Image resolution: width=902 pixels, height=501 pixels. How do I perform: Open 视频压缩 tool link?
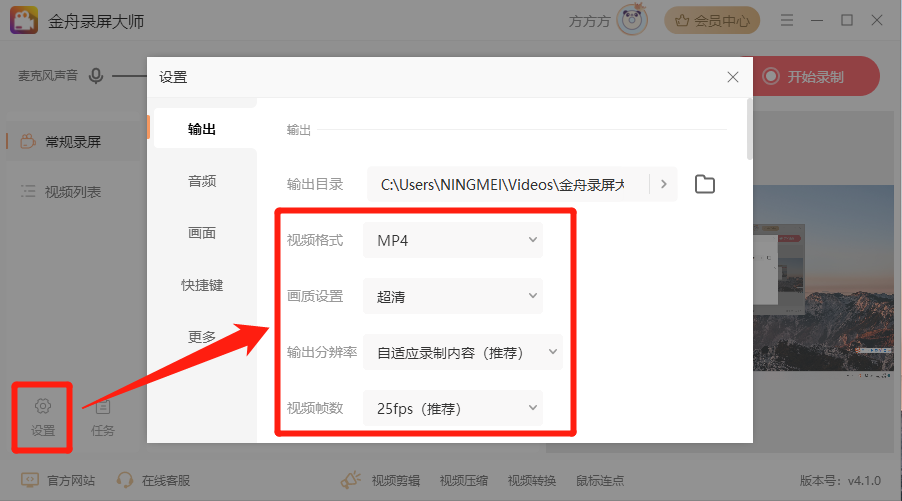click(x=464, y=480)
